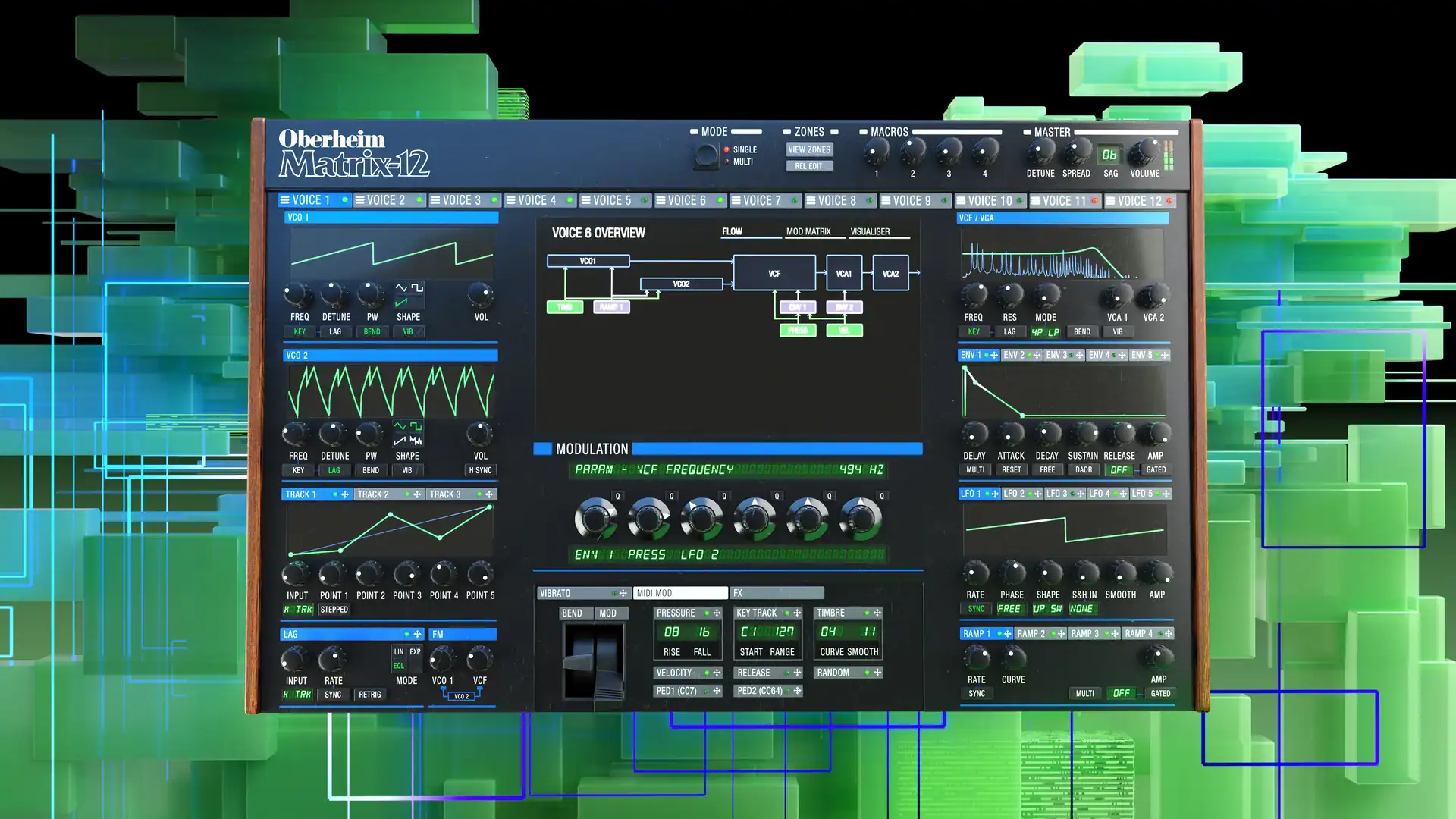Switch to the MOD MATRIX tab

(x=808, y=232)
